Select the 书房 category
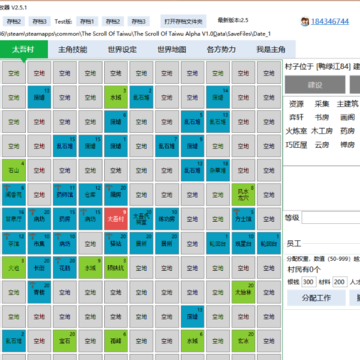360x360 pixels. [322, 117]
